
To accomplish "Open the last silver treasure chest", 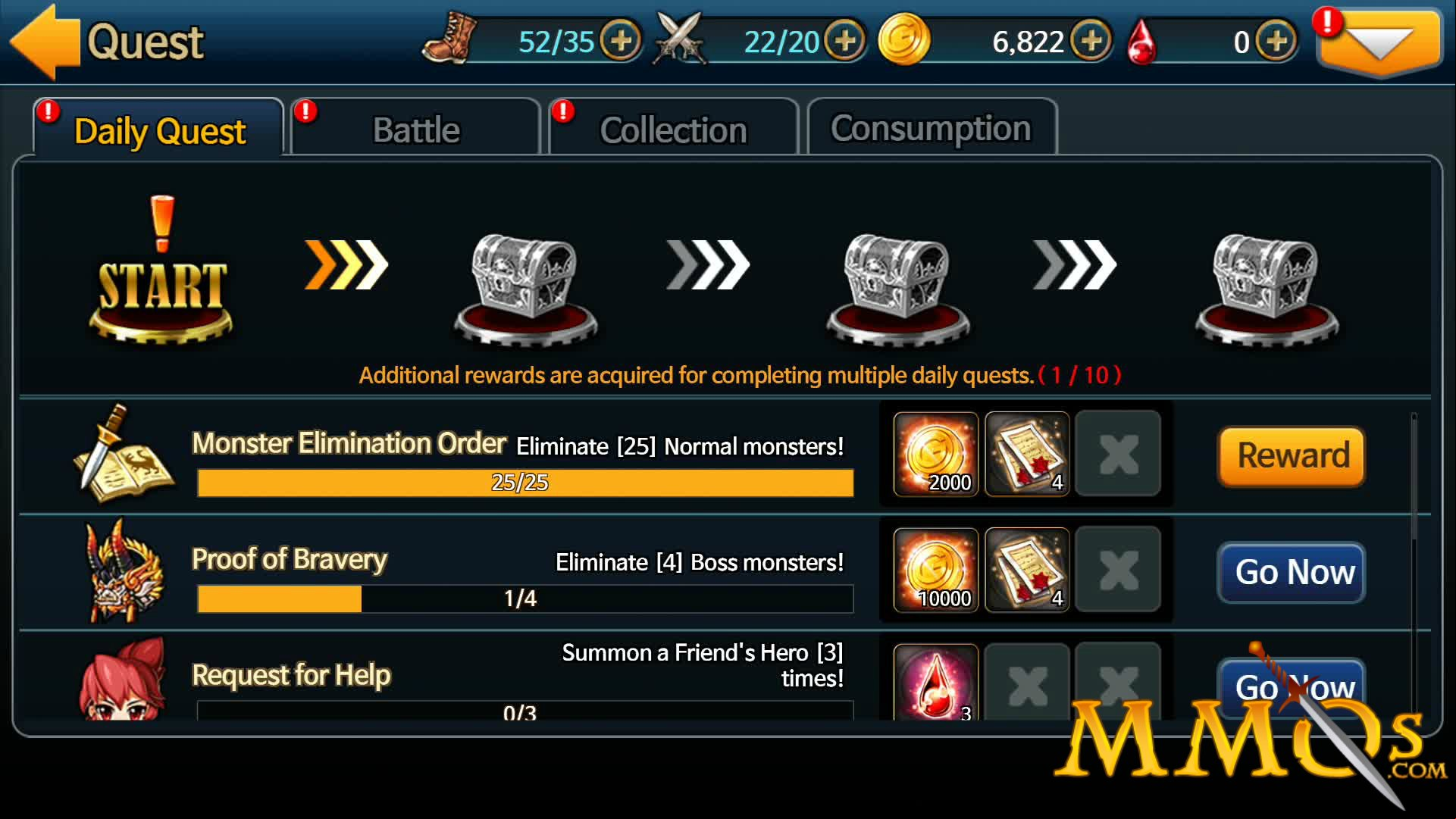I will 1267,289.
